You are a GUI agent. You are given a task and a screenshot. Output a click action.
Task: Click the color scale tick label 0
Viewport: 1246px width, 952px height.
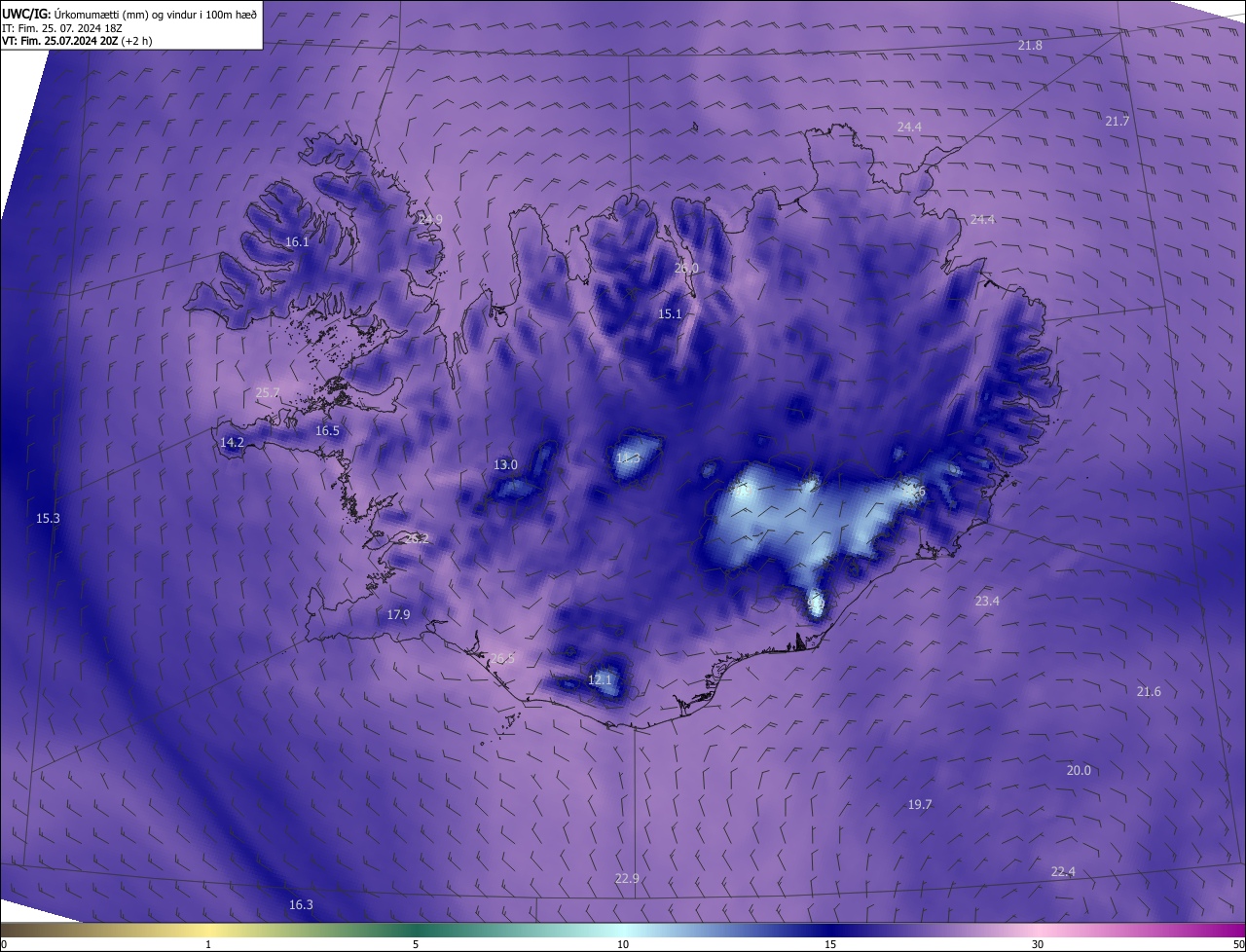tap(4, 944)
